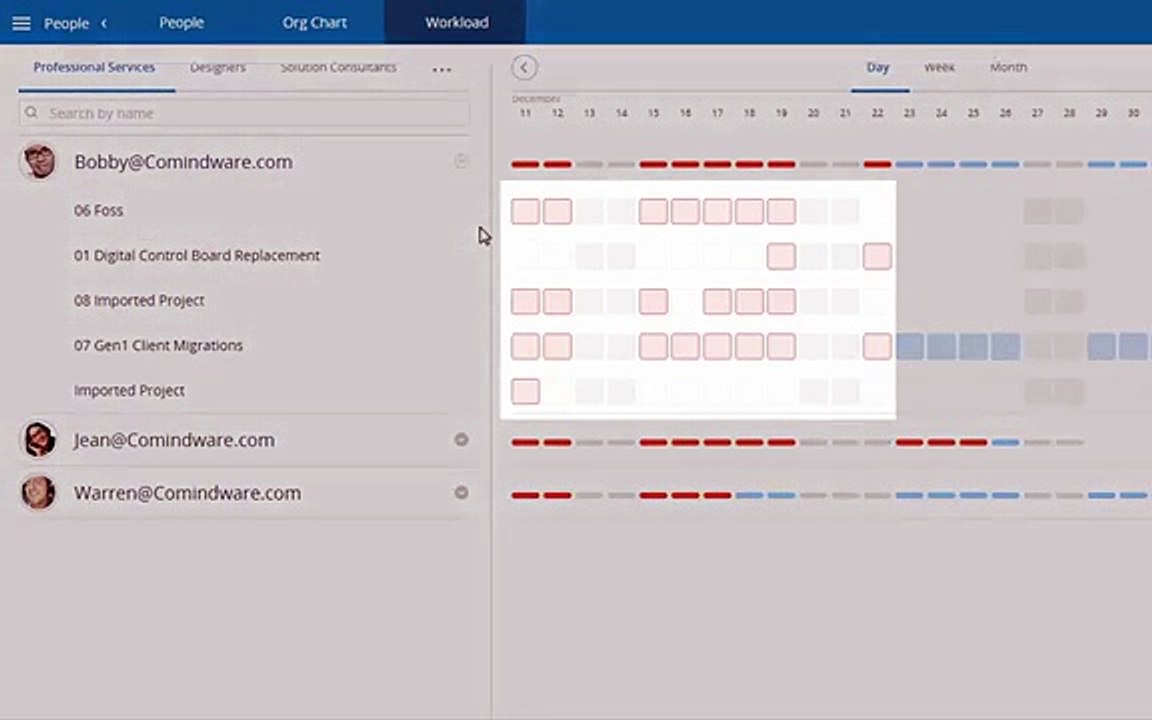Click Jean's red load bar for Dec 23

tap(910, 442)
